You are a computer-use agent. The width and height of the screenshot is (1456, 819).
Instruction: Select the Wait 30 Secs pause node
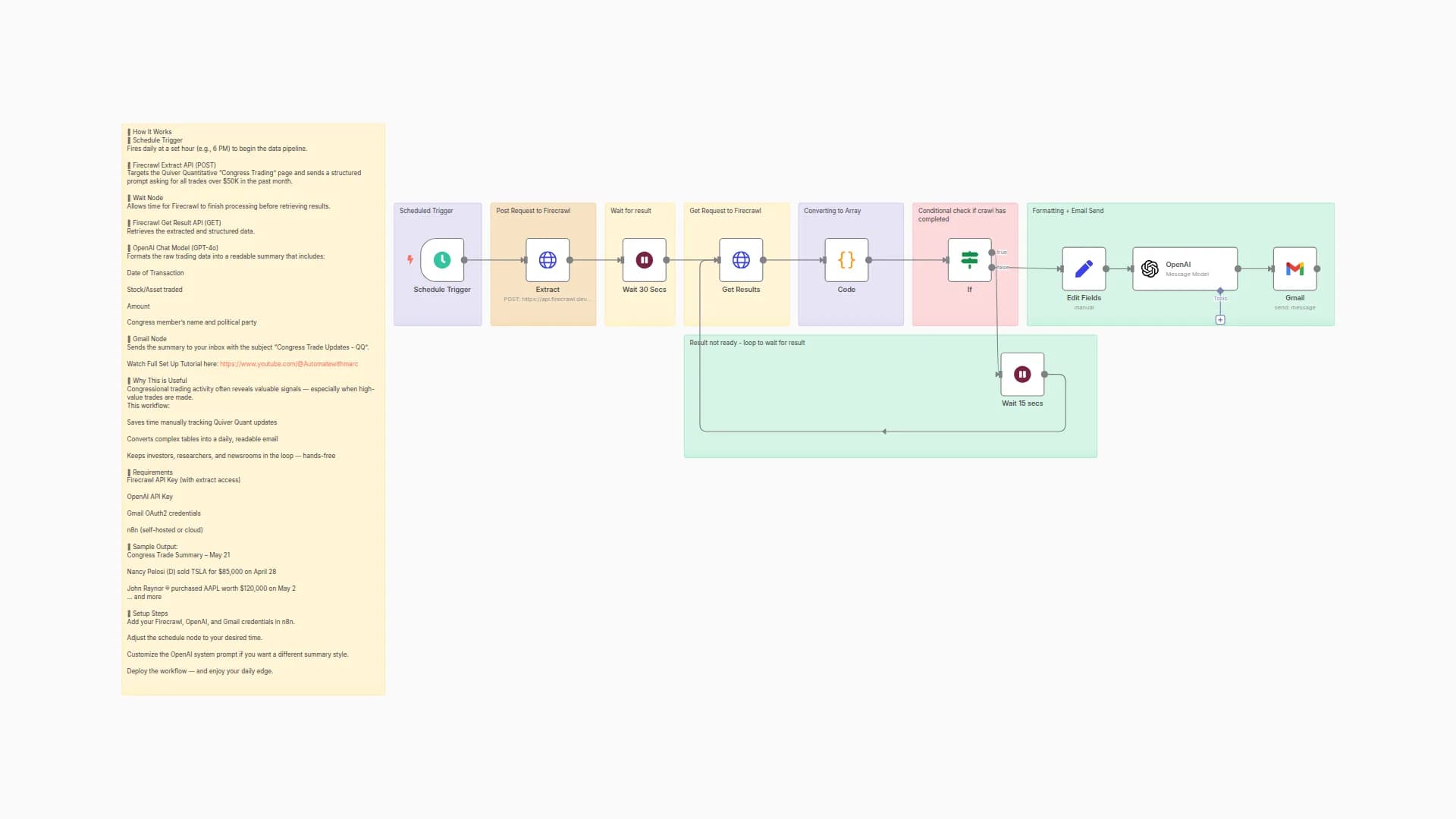644,260
